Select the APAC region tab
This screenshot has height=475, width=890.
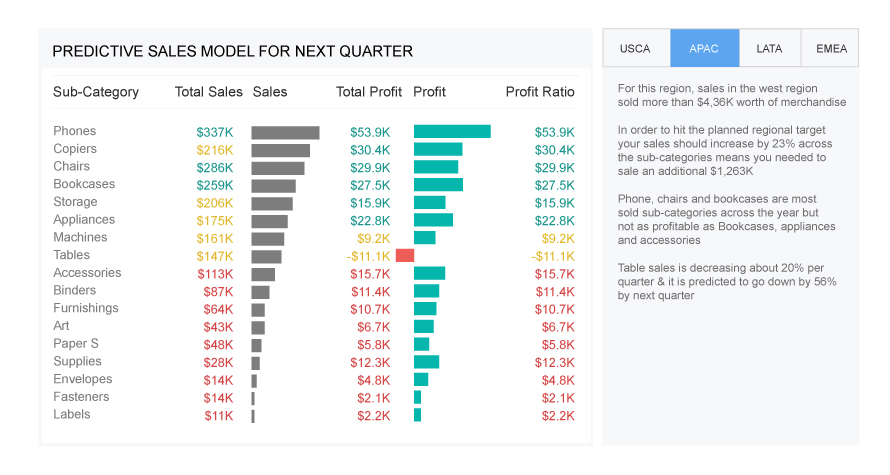[704, 48]
